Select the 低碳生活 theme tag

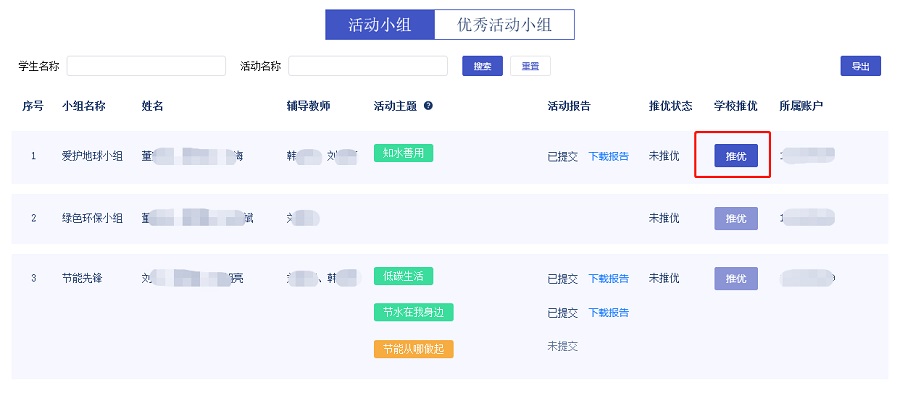(x=403, y=276)
